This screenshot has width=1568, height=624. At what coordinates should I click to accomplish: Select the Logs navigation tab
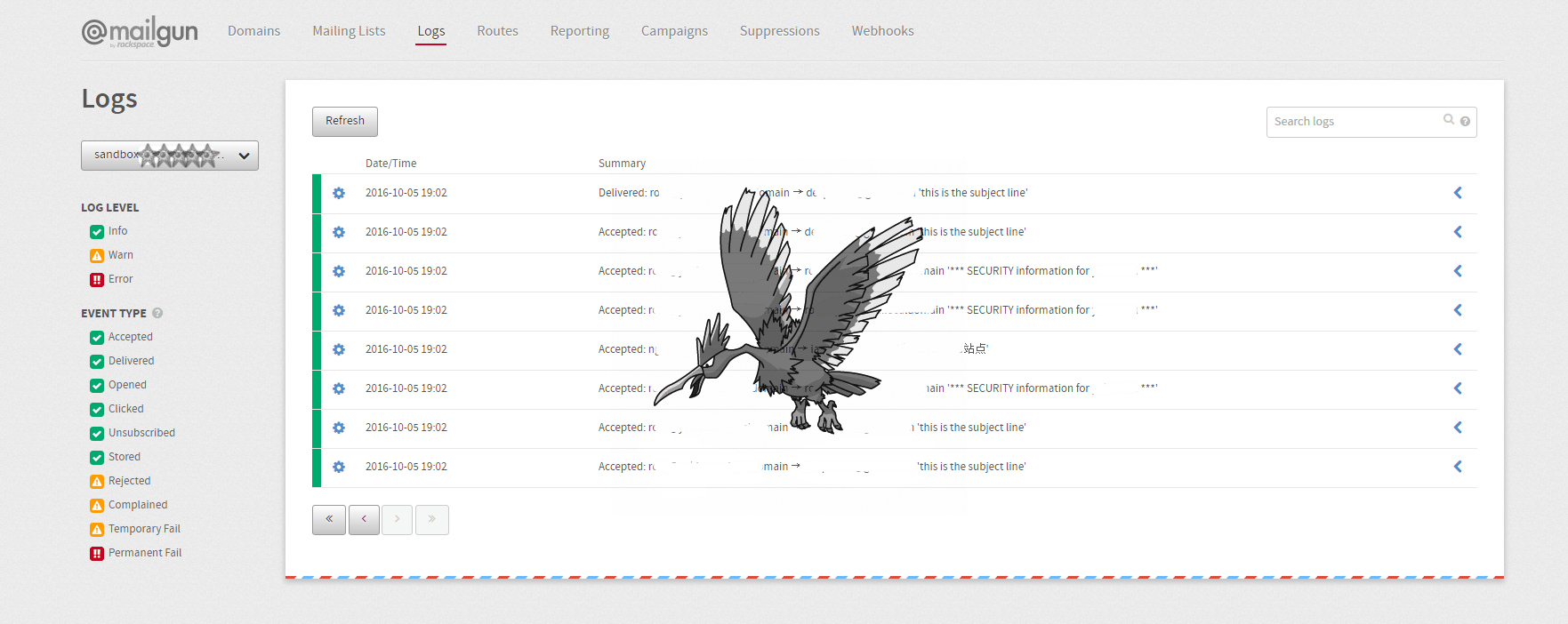tap(431, 31)
